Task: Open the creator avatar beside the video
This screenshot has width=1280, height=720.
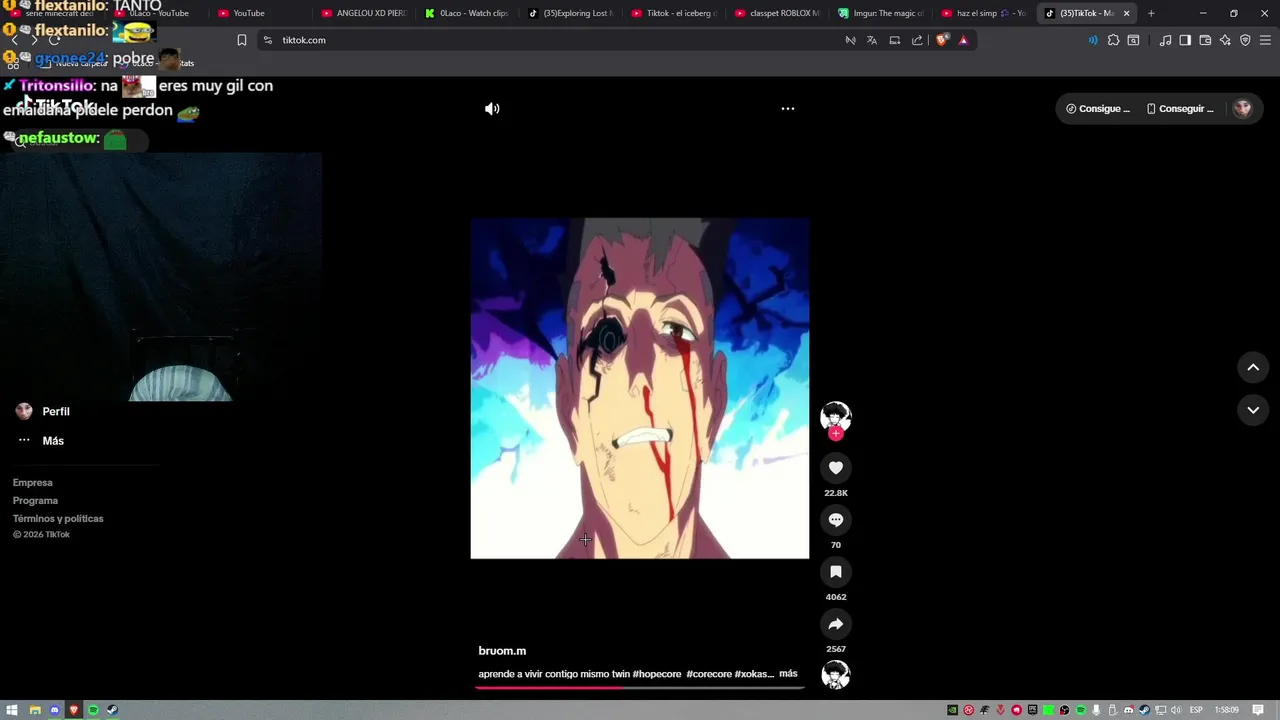Action: (x=836, y=415)
